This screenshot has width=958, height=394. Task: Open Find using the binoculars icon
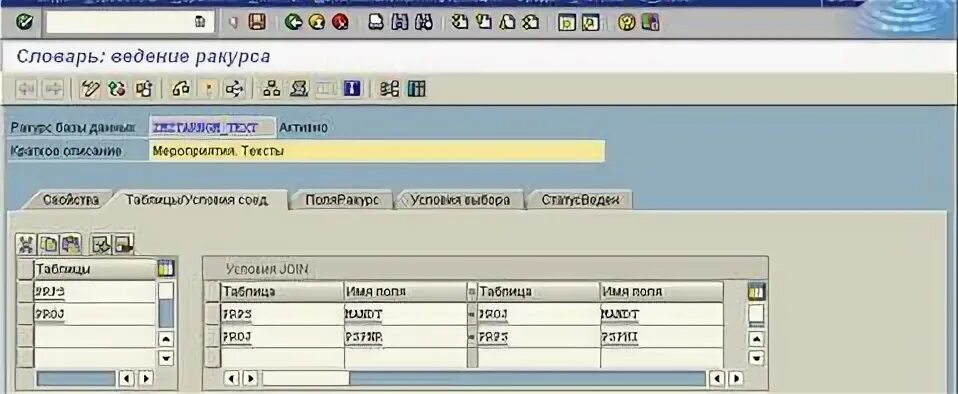click(x=400, y=23)
